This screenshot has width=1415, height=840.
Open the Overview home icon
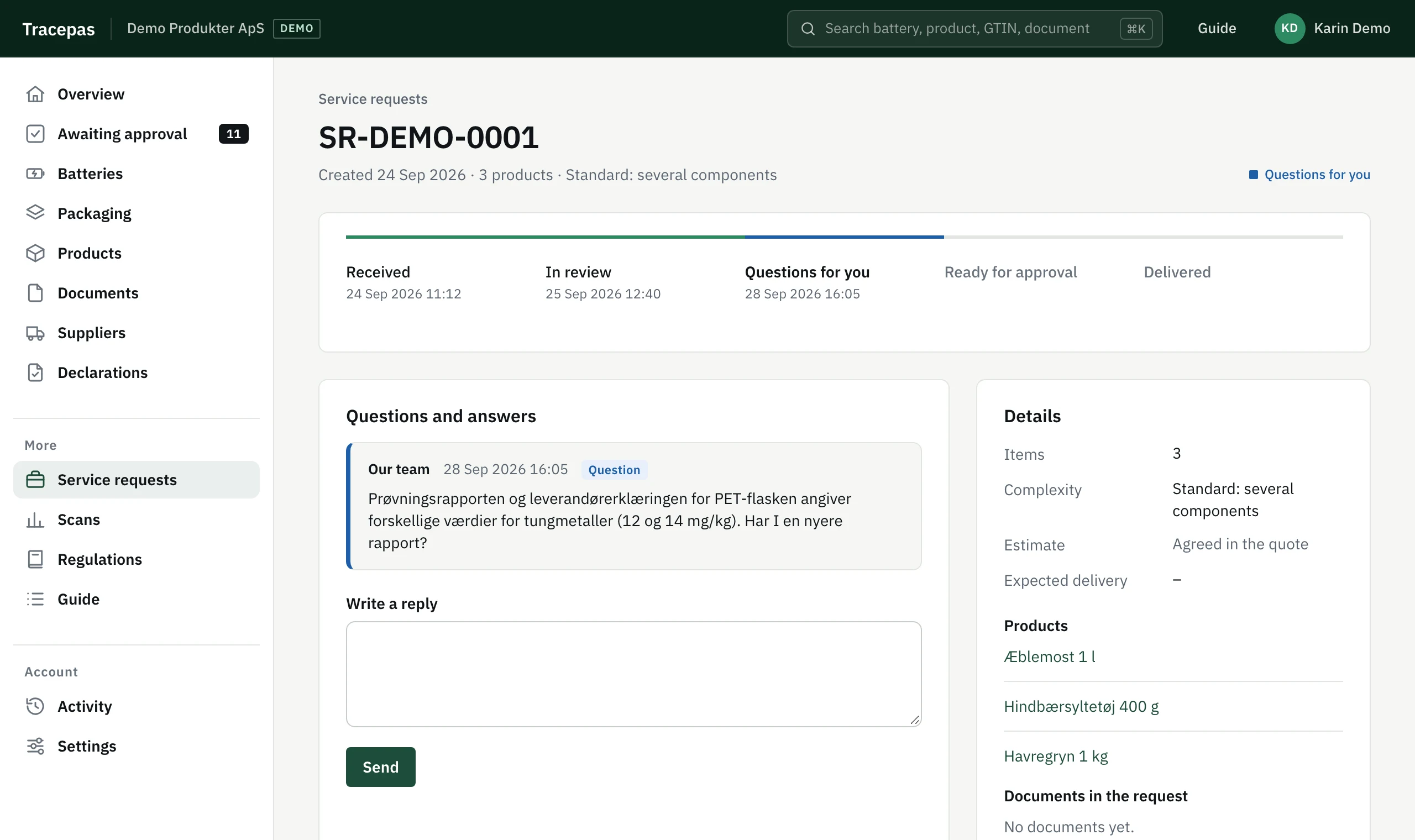[35, 94]
